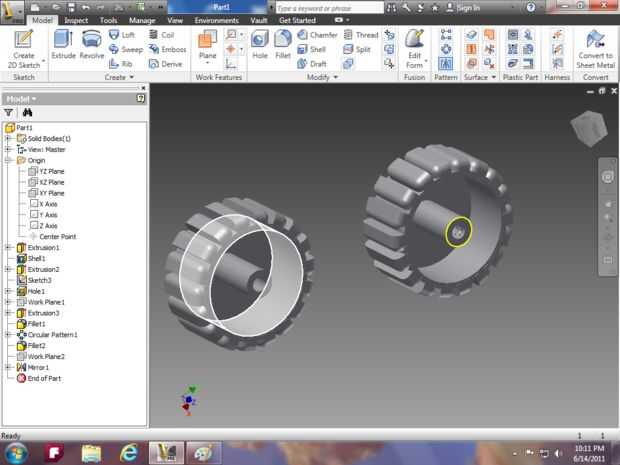
Task: Open the Vault tab
Action: [x=259, y=20]
